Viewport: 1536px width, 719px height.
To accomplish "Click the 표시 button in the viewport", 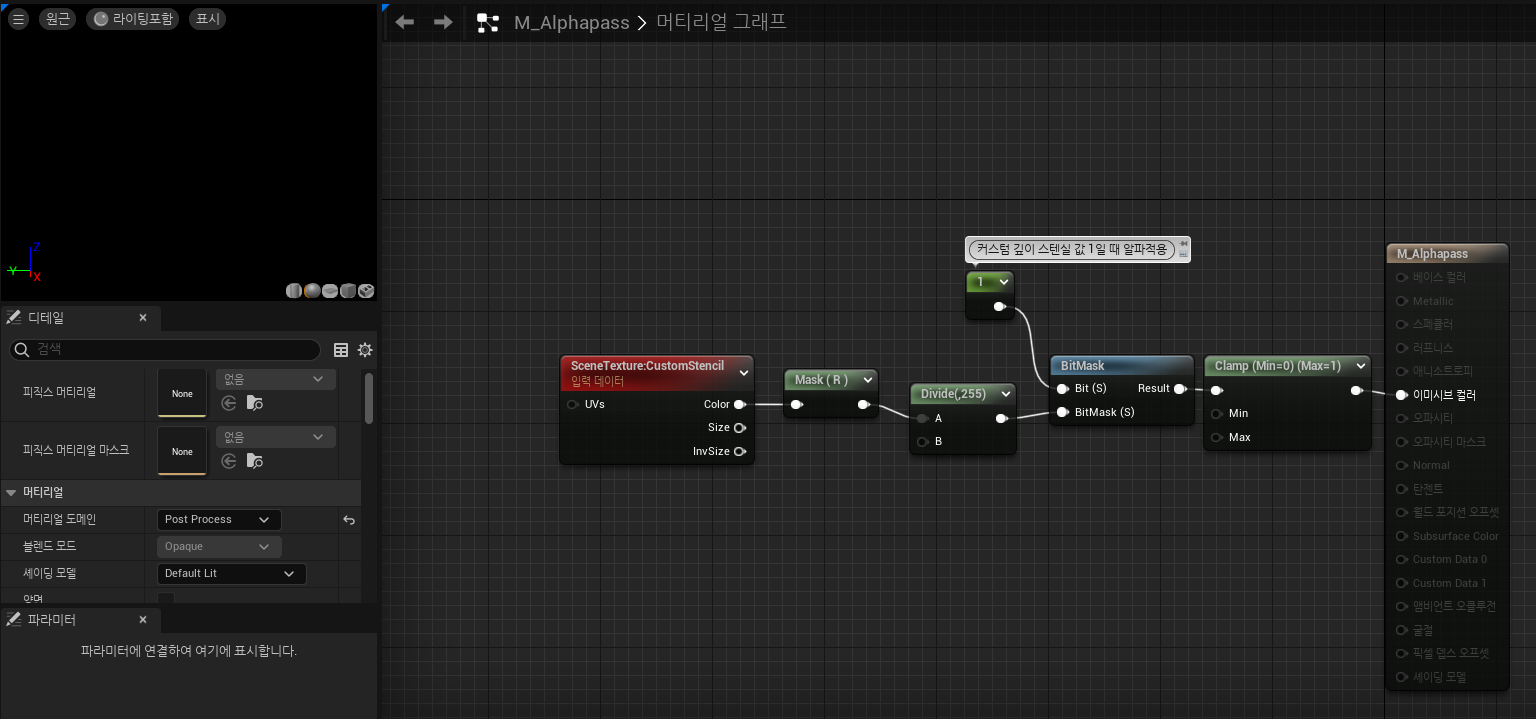I will (x=207, y=19).
